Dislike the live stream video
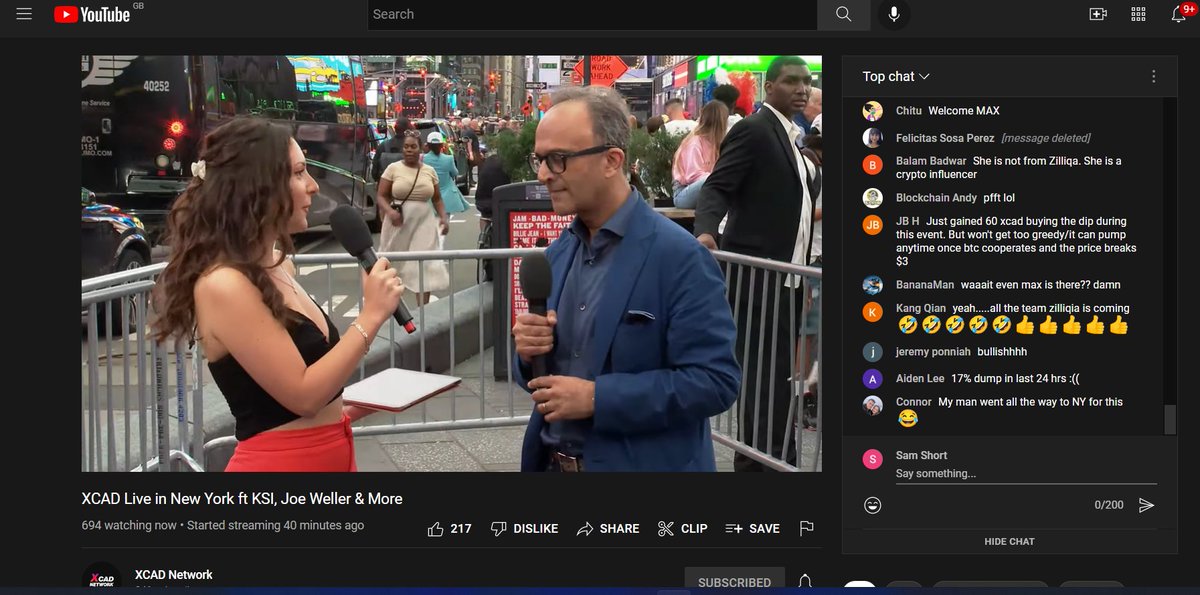This screenshot has height=595, width=1200. (x=524, y=529)
